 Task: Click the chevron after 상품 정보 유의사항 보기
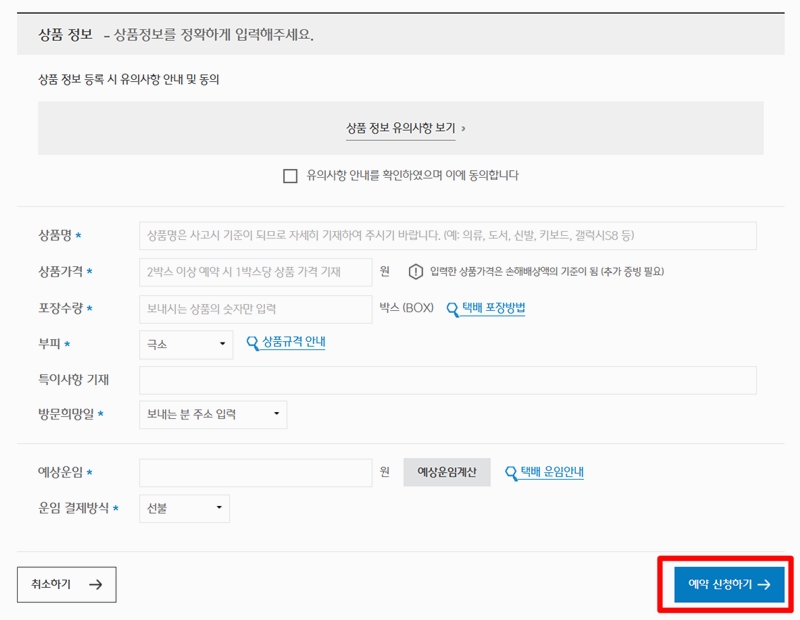463,129
